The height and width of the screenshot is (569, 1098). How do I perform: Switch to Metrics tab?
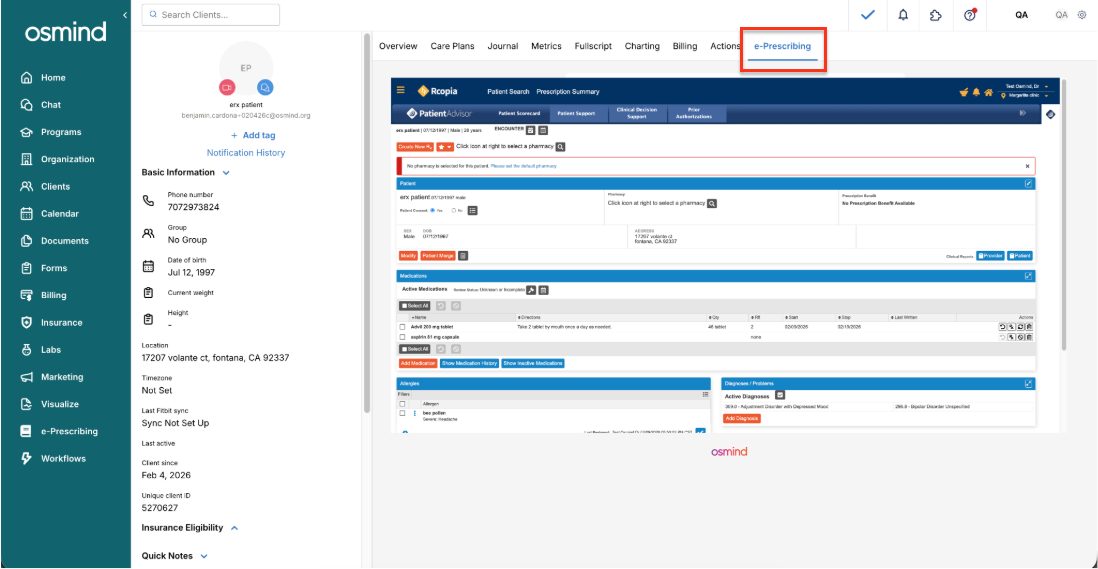click(x=546, y=46)
